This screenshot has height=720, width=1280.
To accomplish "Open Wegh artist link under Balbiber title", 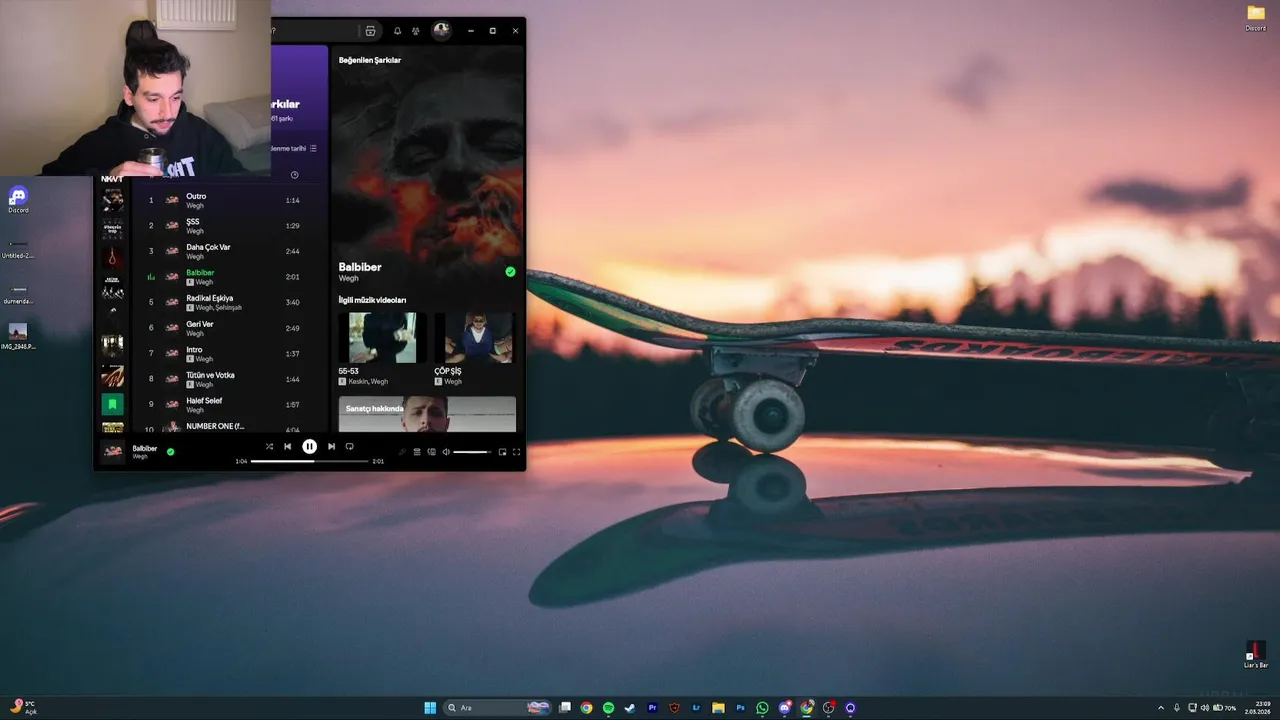I will point(348,278).
